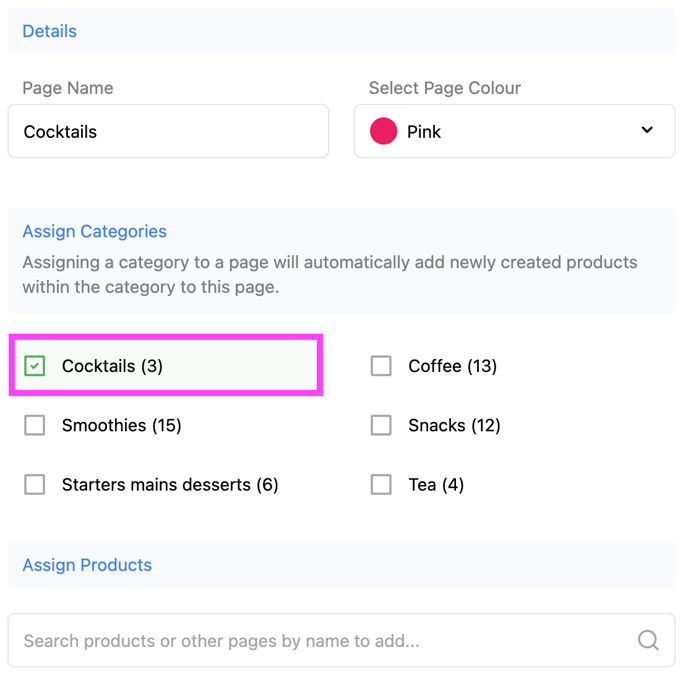
Task: Focus the search products input field
Action: 320,641
